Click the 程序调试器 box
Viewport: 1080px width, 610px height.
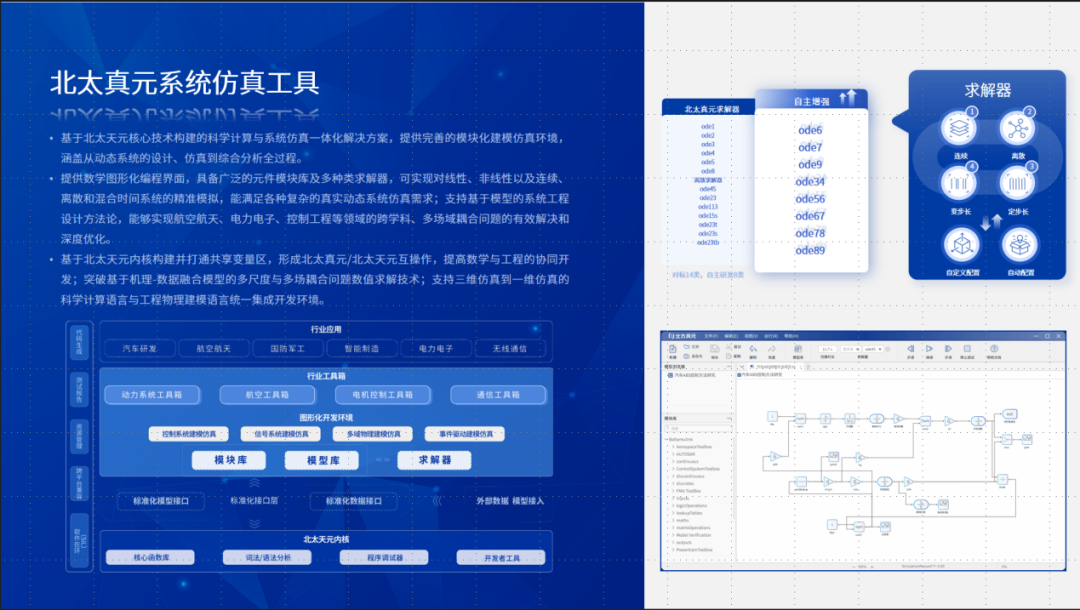point(384,558)
